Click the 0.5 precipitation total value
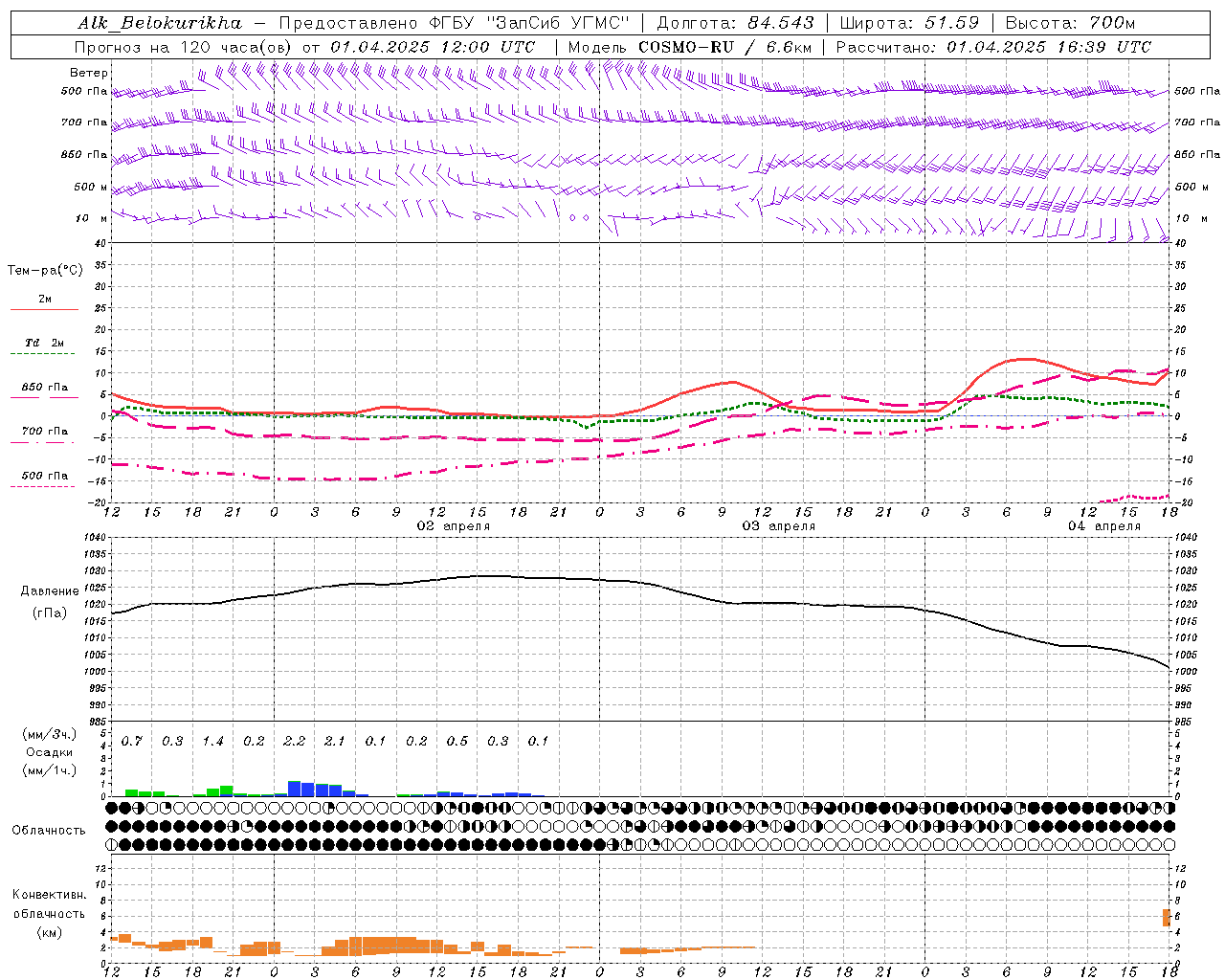The height and width of the screenshot is (980, 1225). [457, 742]
